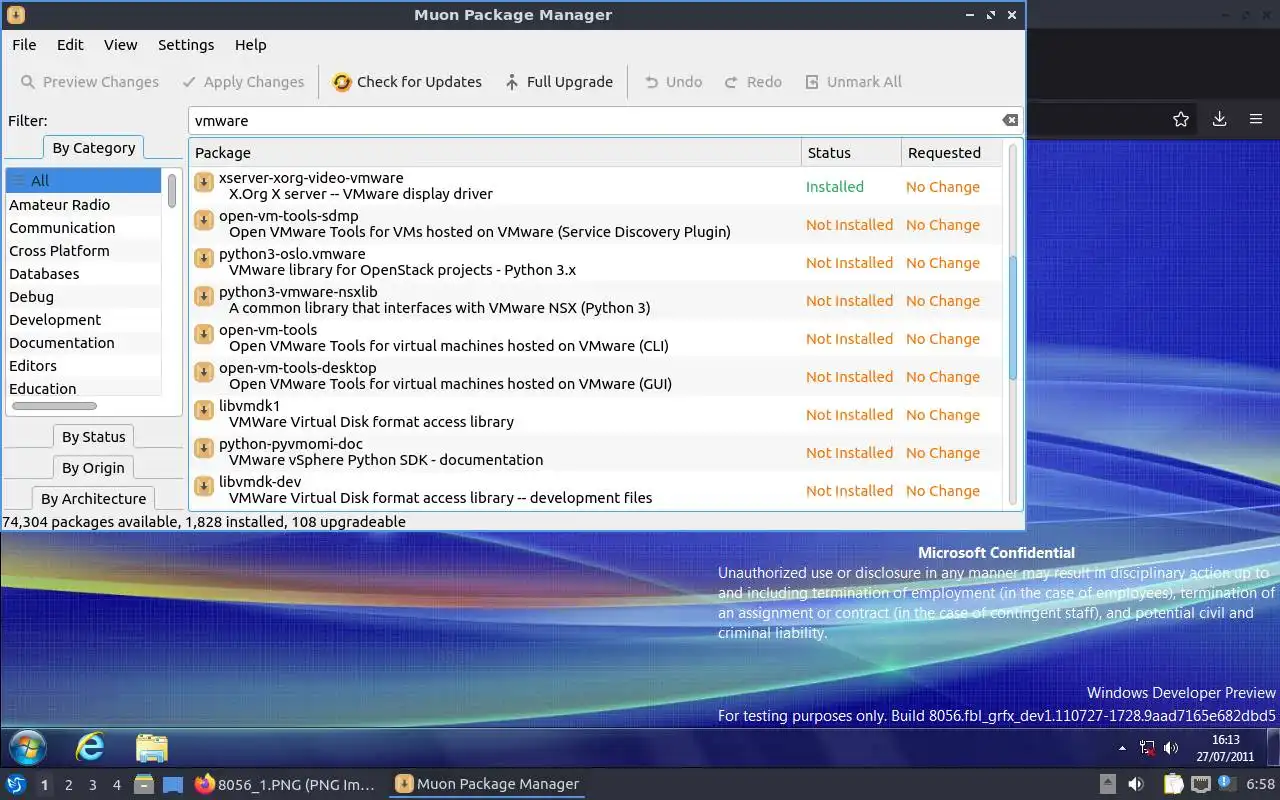Open the Lubuntu application launcher
The width and height of the screenshot is (1280, 800).
tap(15, 785)
